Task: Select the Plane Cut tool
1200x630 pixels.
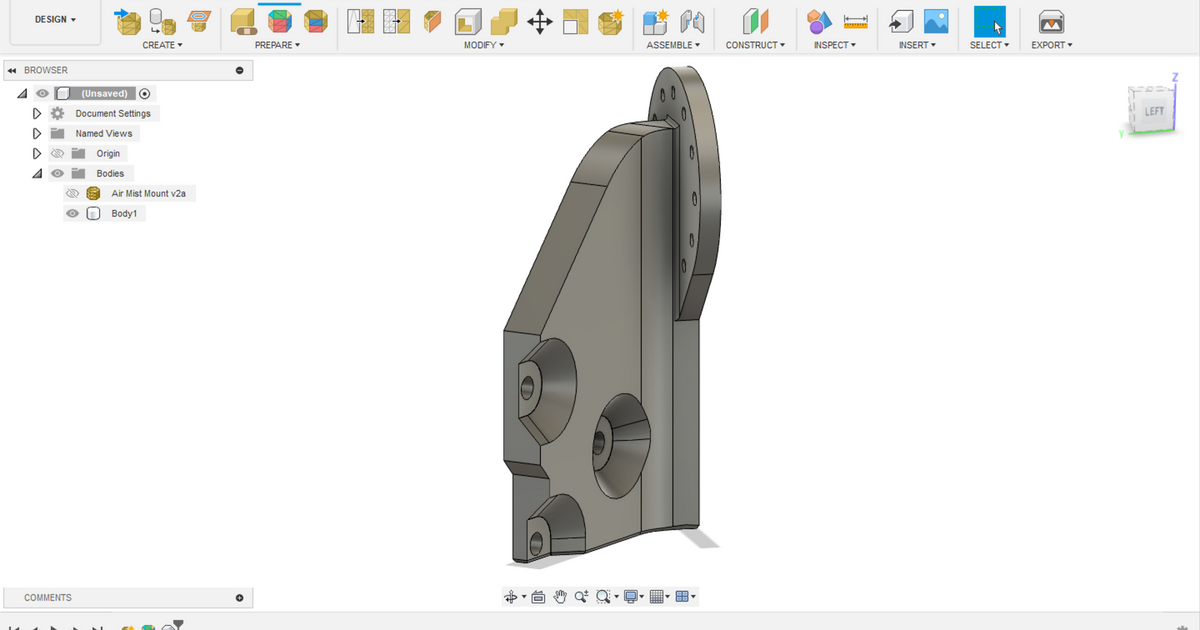Action: click(x=431, y=22)
